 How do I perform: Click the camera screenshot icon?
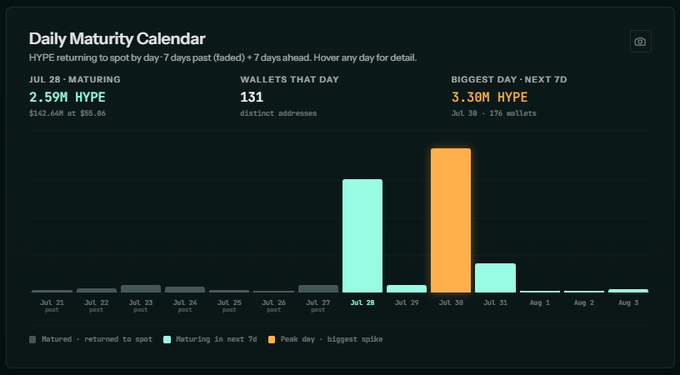(x=640, y=42)
